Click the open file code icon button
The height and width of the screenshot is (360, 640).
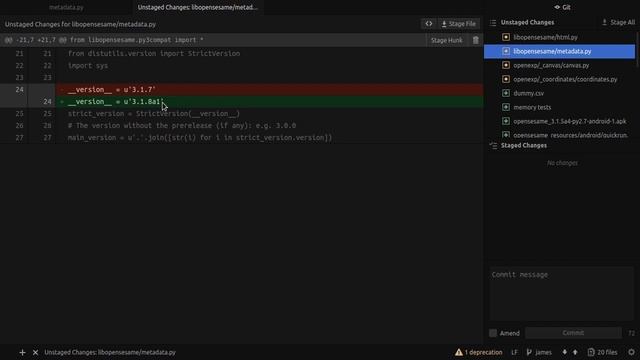click(429, 24)
